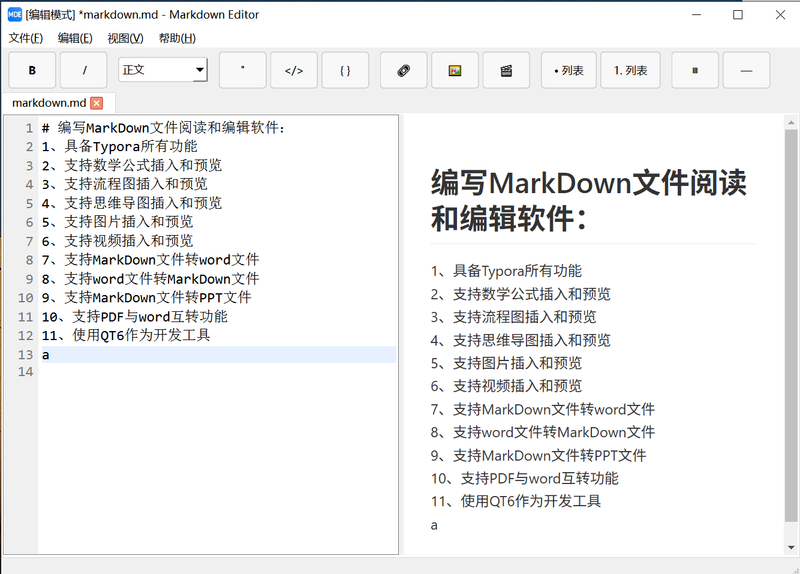This screenshot has width=800, height=574.
Task: Open the 编辑(E) menu
Action: (x=75, y=38)
